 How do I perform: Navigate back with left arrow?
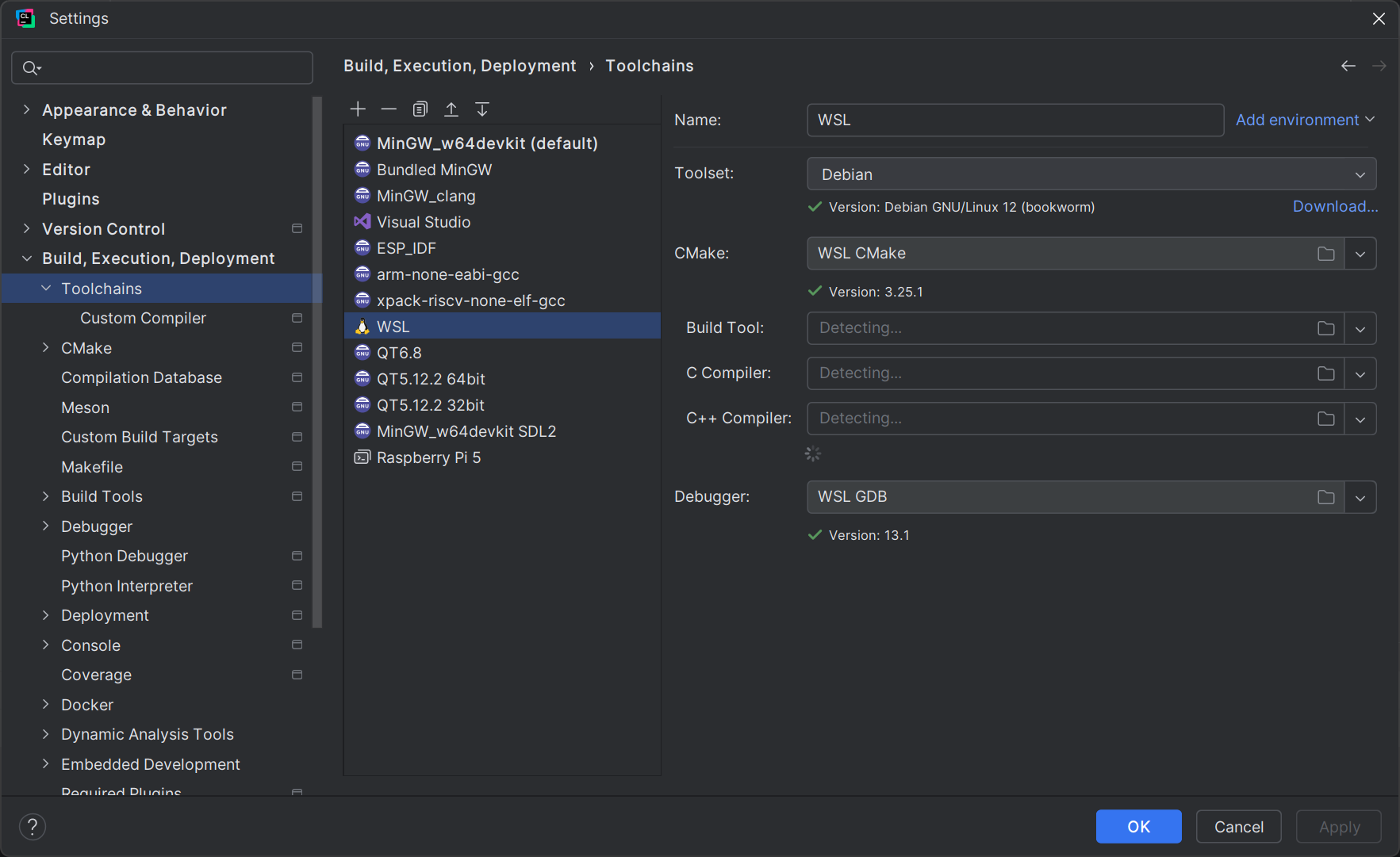coord(1348,66)
